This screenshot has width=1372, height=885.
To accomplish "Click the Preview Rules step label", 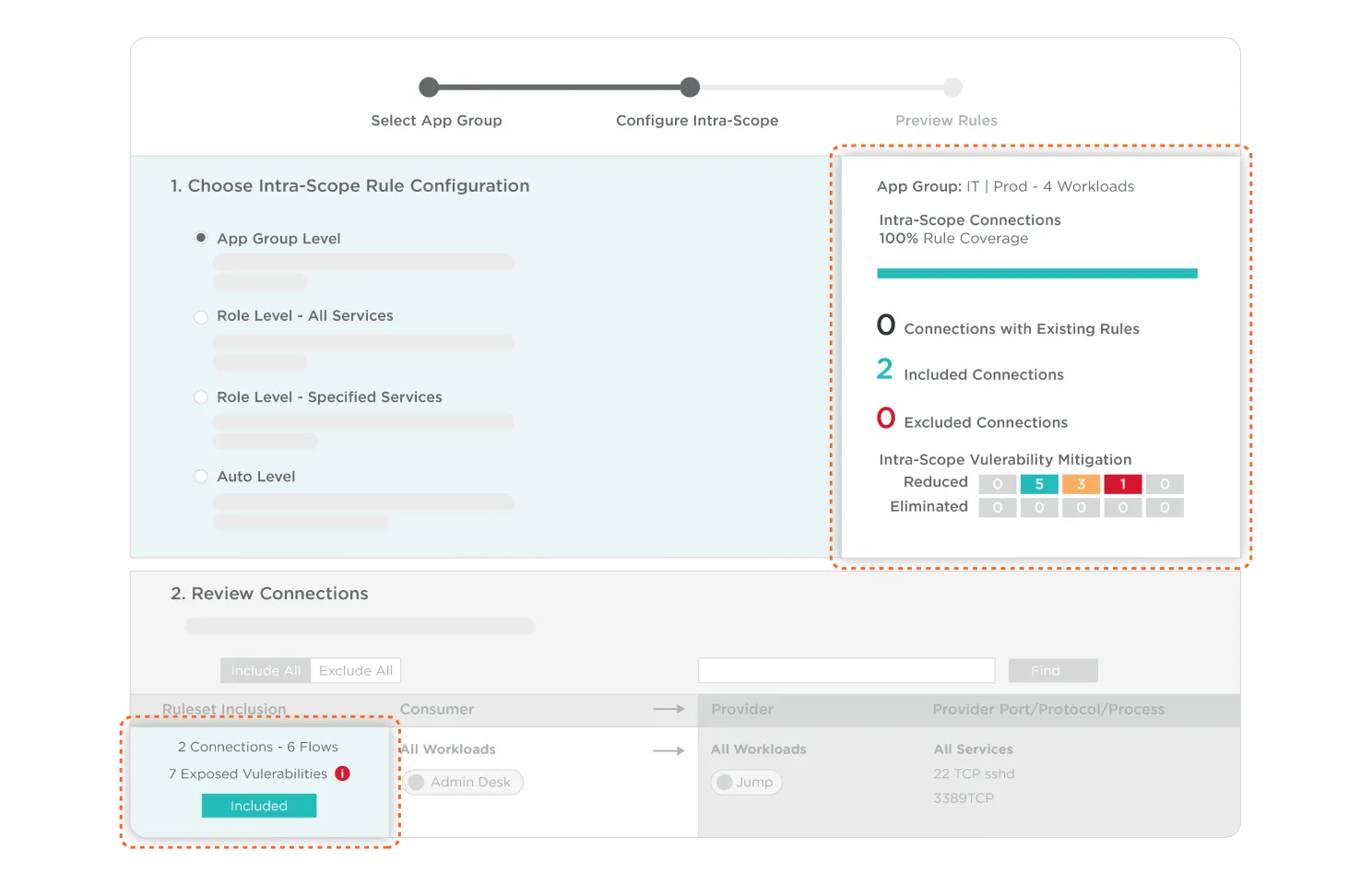I will 946,121.
